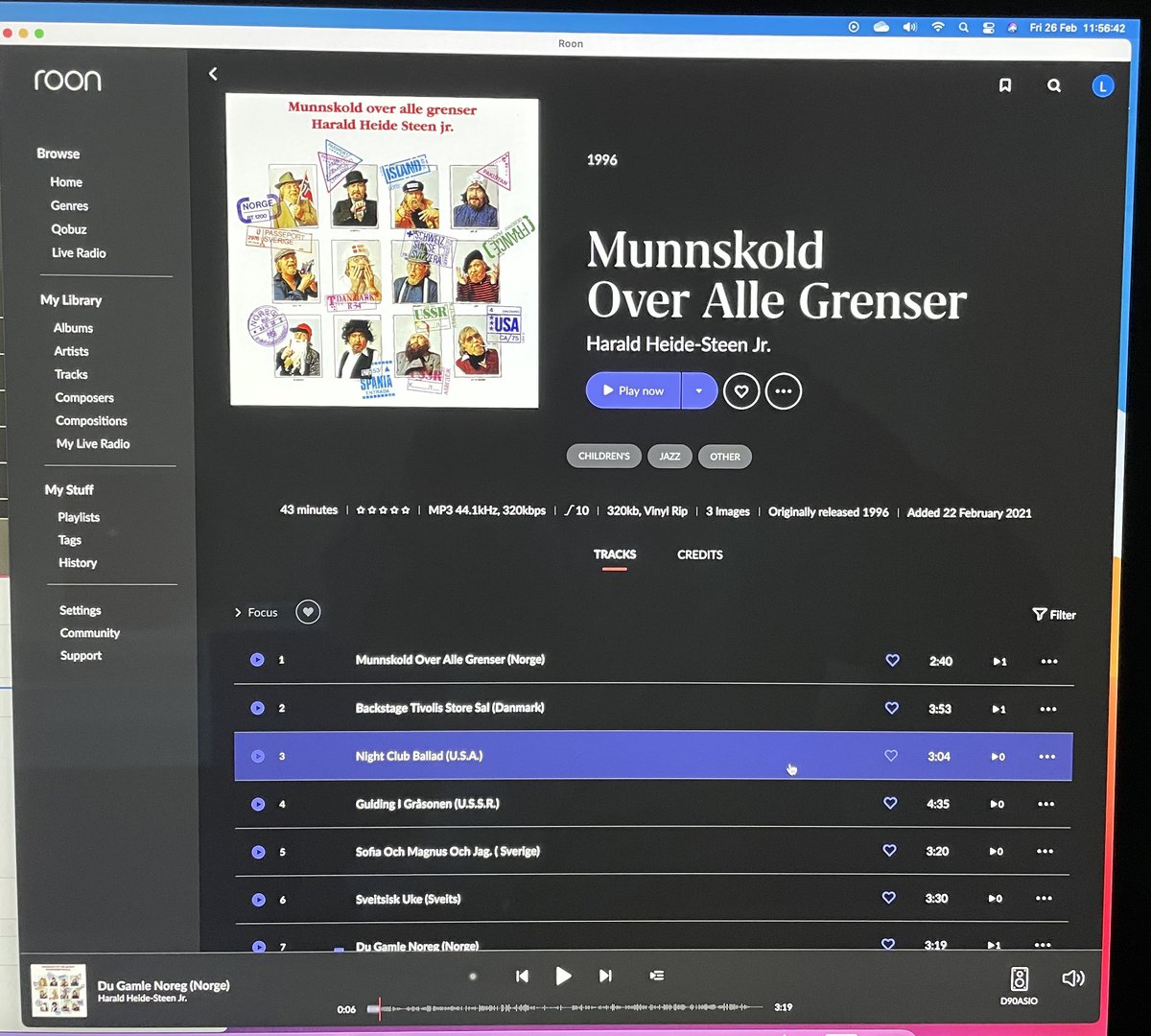Open macOS Control Center icon
Viewport: 1151px width, 1036px height.
[988, 28]
